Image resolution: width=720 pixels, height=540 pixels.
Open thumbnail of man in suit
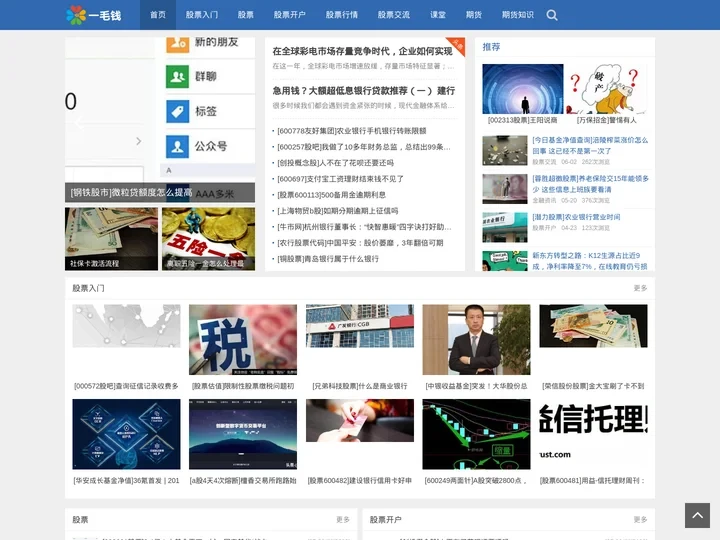click(476, 339)
